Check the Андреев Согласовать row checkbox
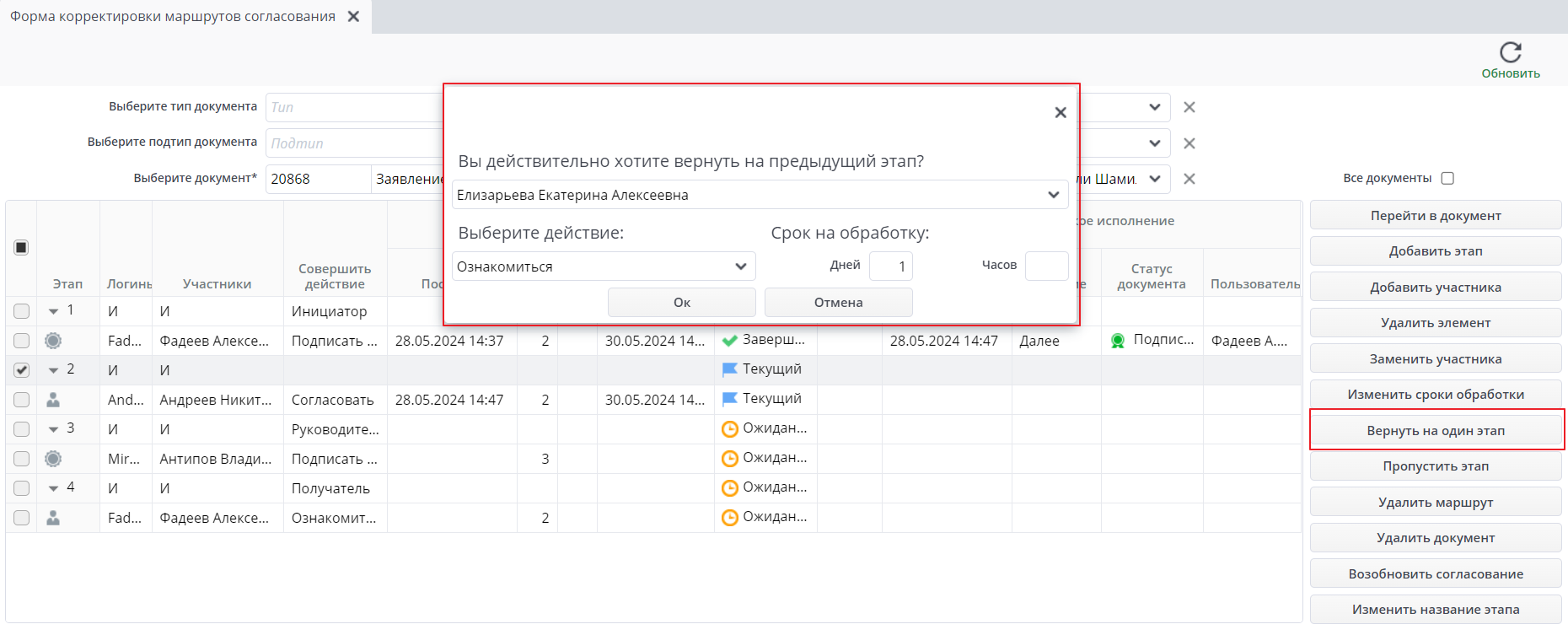The image size is (1568, 635). point(21,400)
